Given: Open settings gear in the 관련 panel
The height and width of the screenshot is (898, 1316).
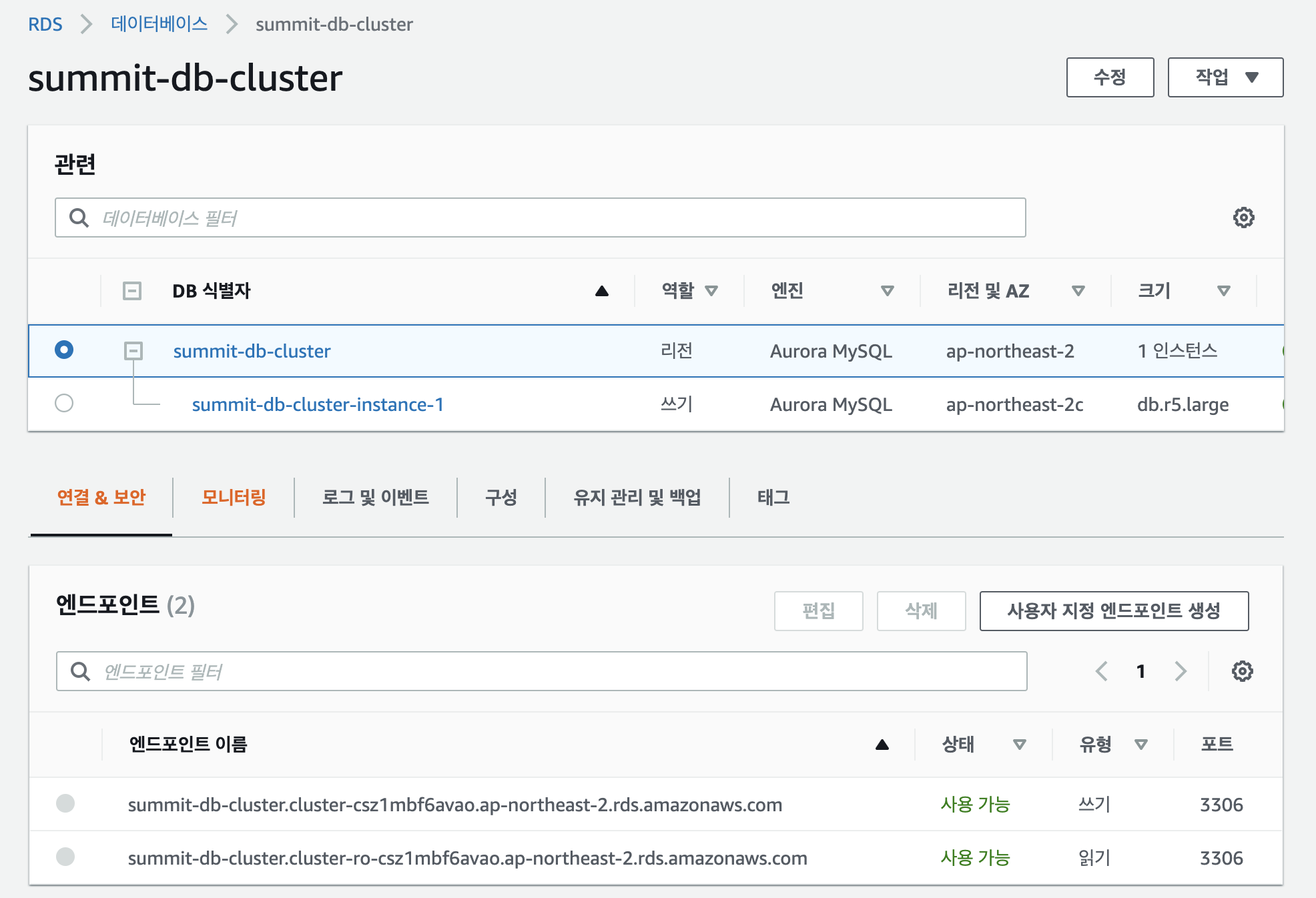Looking at the screenshot, I should [1243, 217].
